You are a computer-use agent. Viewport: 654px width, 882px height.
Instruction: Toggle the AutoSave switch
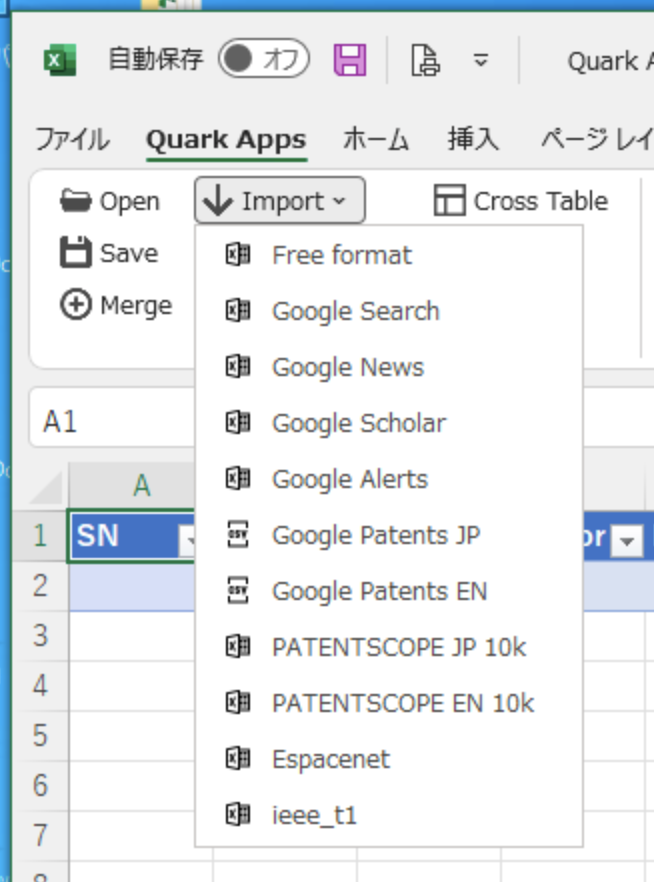(x=264, y=58)
